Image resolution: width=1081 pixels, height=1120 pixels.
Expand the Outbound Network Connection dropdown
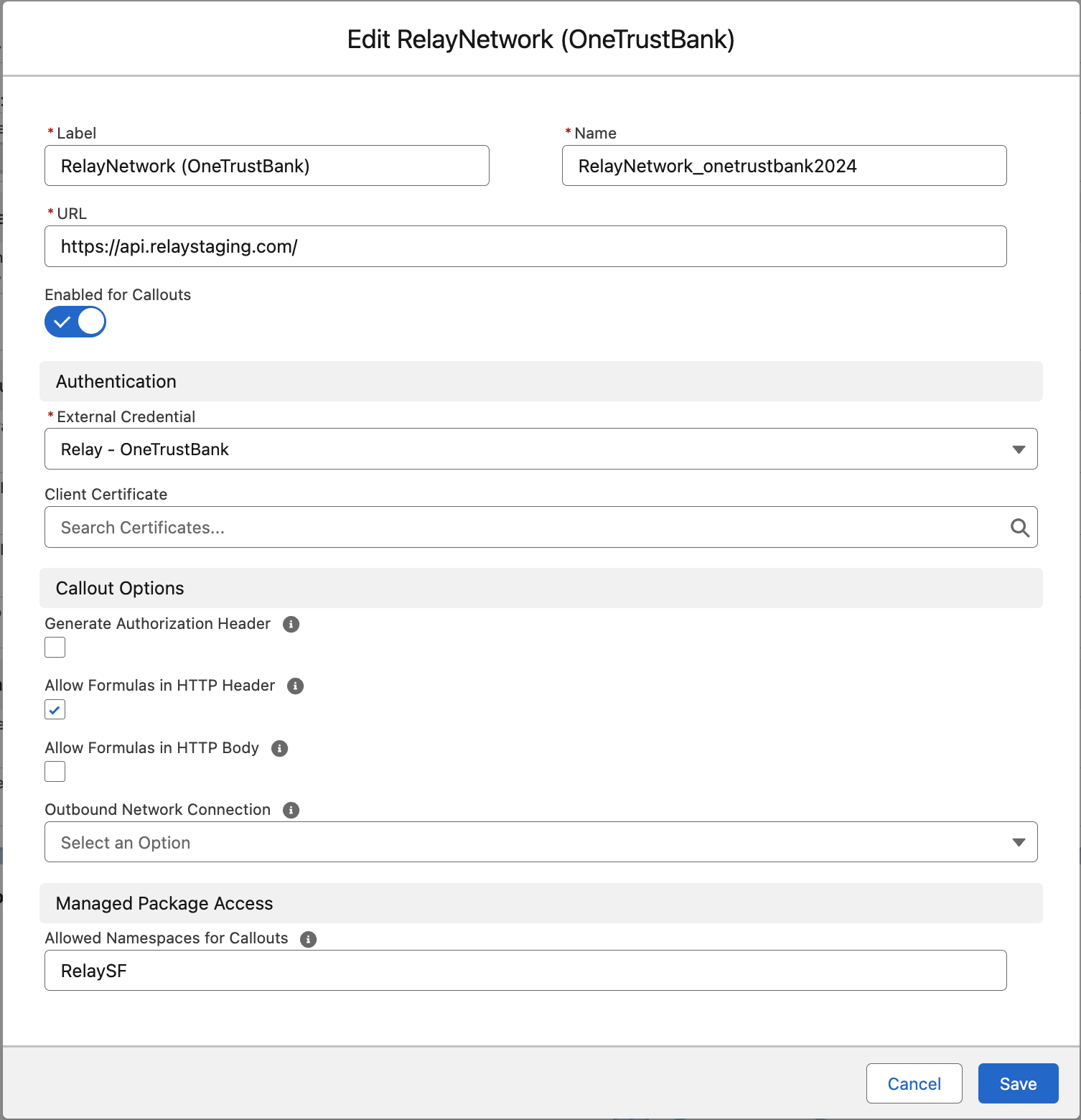click(x=540, y=842)
